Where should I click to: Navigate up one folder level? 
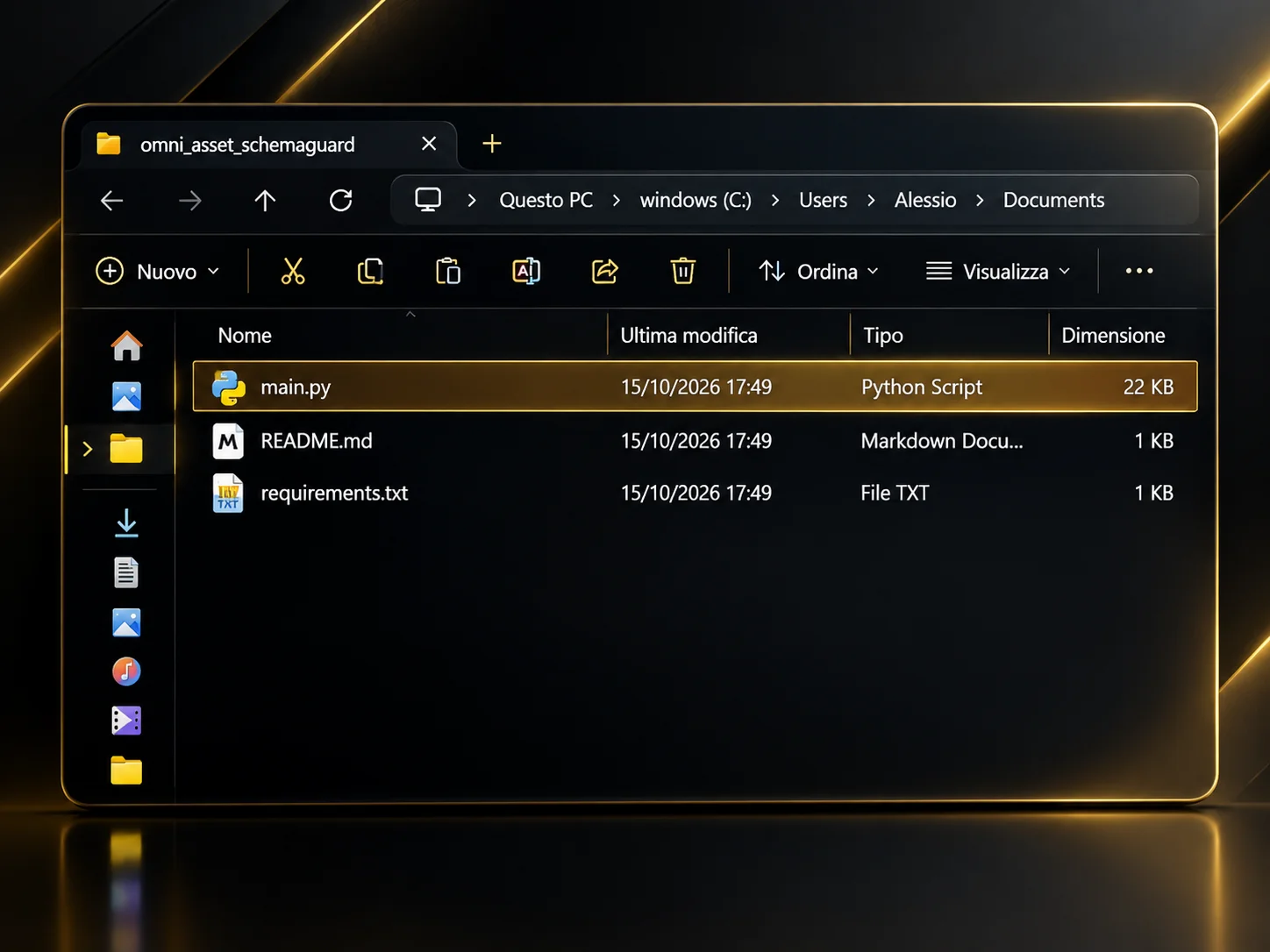(265, 201)
